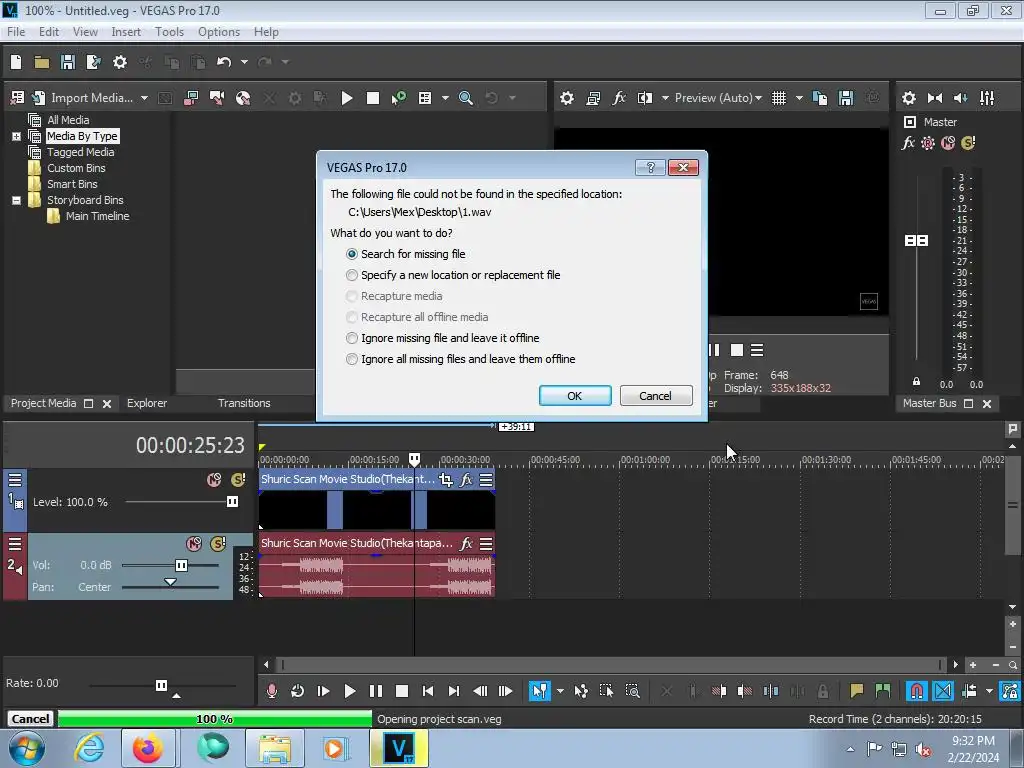Open Event FX on the audio event
The image size is (1024, 768).
click(x=466, y=543)
